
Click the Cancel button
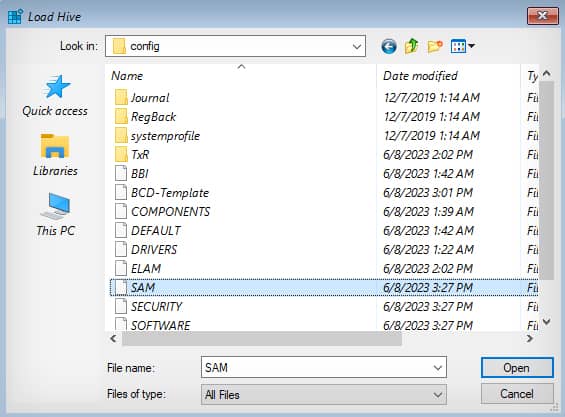(517, 394)
